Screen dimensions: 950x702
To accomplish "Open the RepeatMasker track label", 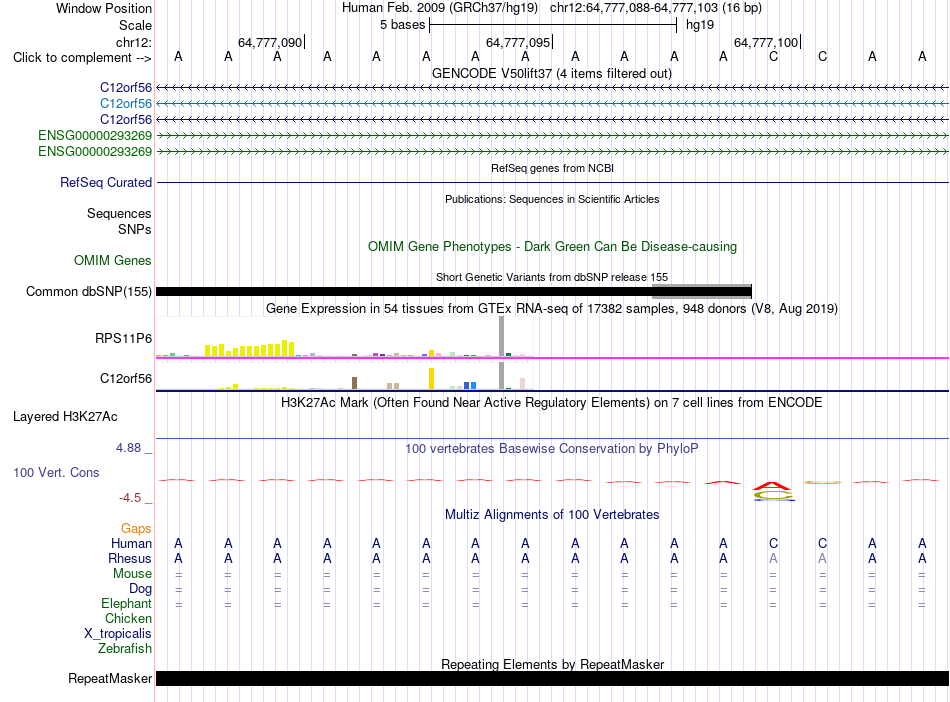I will [110, 678].
